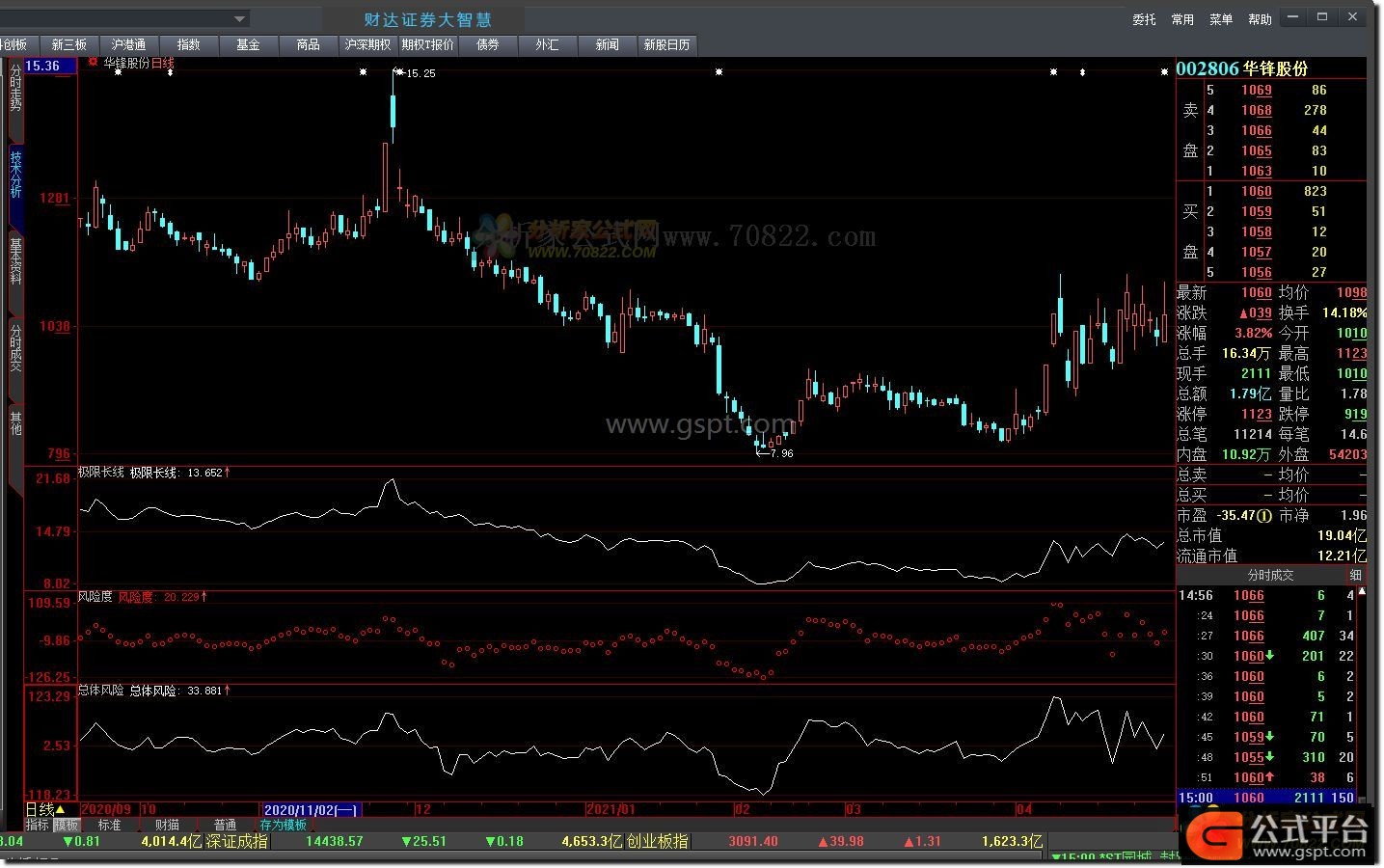Maximize the 财达证券大智慧 window
Screen dimensions: 1384x868
tap(1322, 17)
